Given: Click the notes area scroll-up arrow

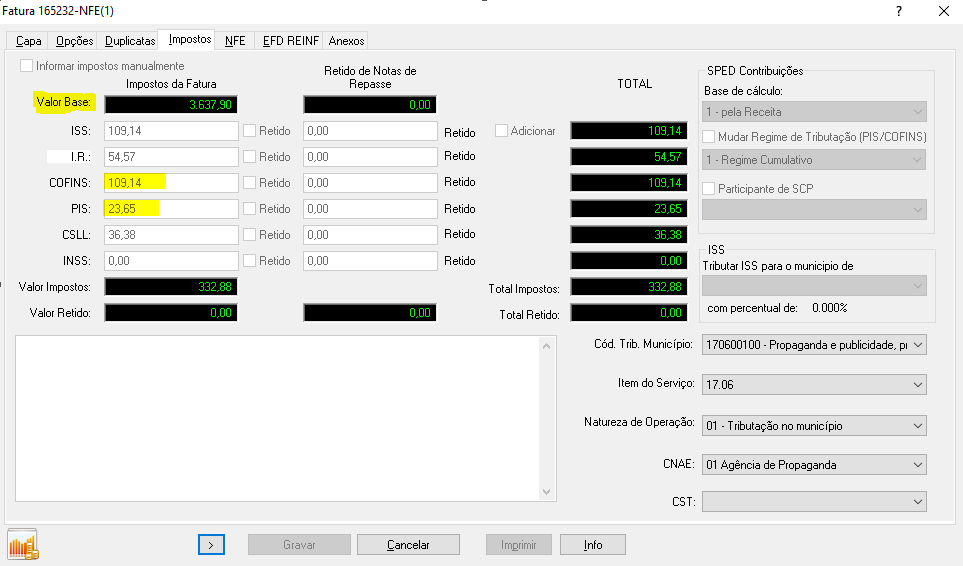Looking at the screenshot, I should (x=547, y=346).
